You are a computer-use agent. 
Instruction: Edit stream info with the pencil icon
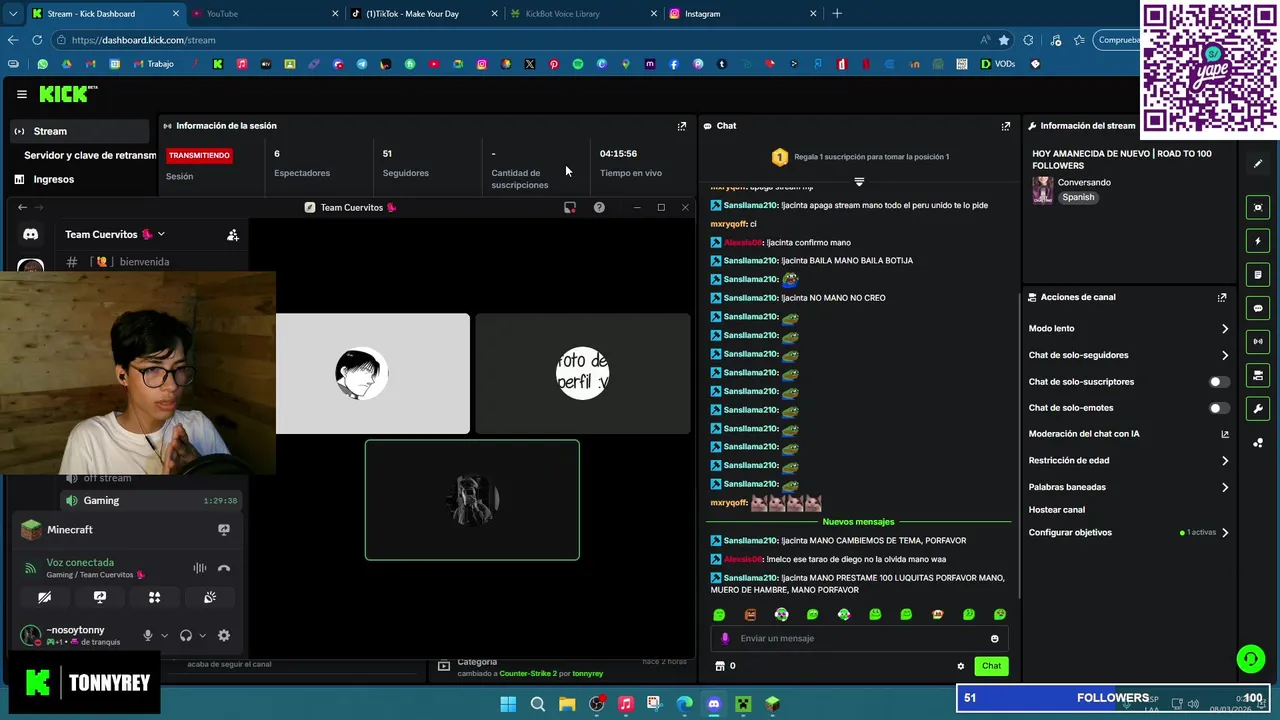coord(1258,164)
